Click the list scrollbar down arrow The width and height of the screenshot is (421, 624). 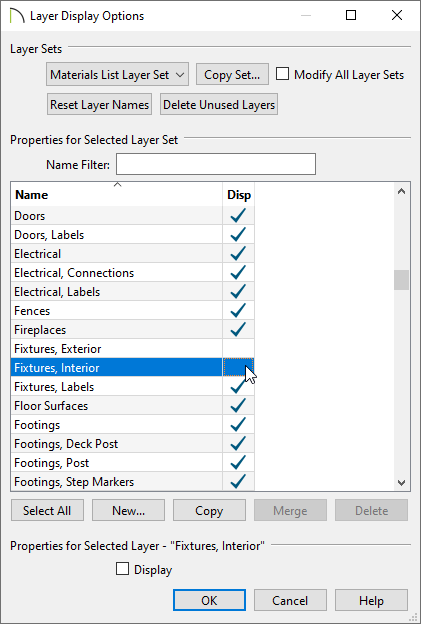401,483
